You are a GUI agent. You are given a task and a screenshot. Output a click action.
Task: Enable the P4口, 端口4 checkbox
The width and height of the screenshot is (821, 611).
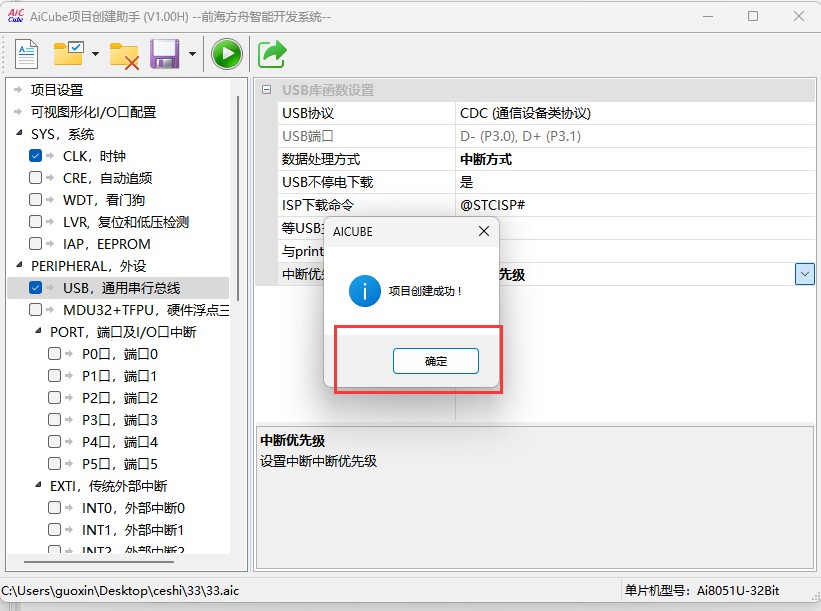pyautogui.click(x=54, y=441)
